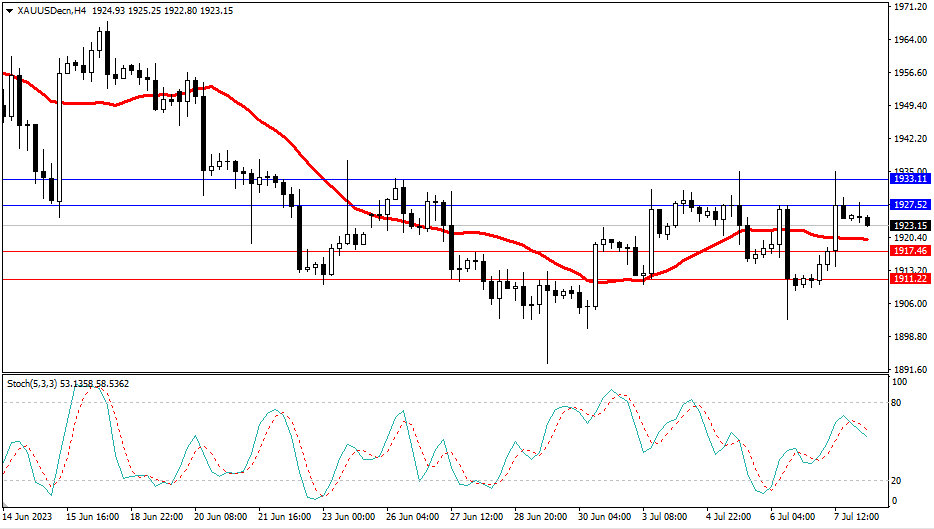The image size is (934, 529).
Task: Click the 3 Jul 08:00 time label
Action: tap(663, 517)
